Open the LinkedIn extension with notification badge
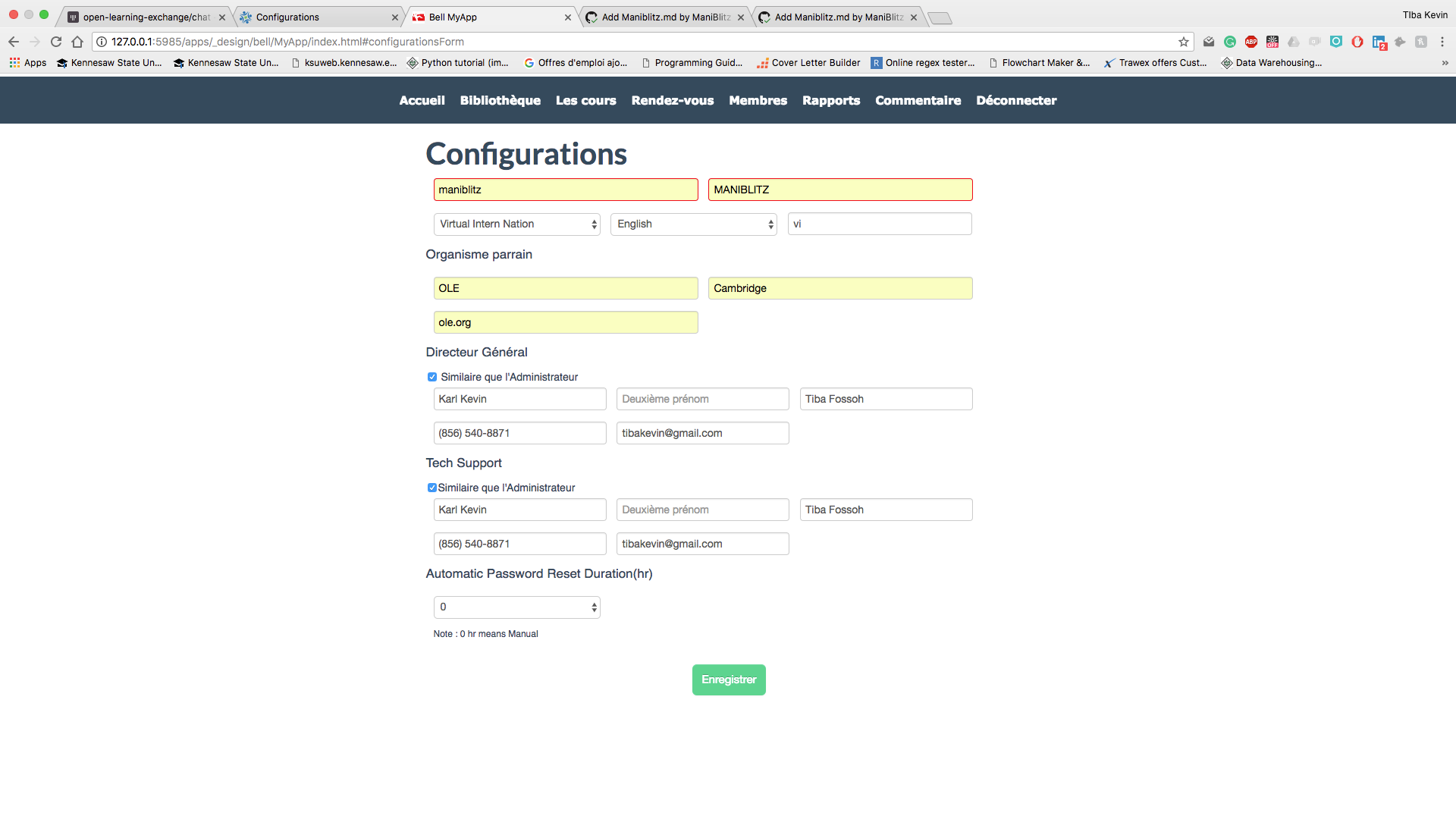This screenshot has height=819, width=1456. click(x=1379, y=42)
